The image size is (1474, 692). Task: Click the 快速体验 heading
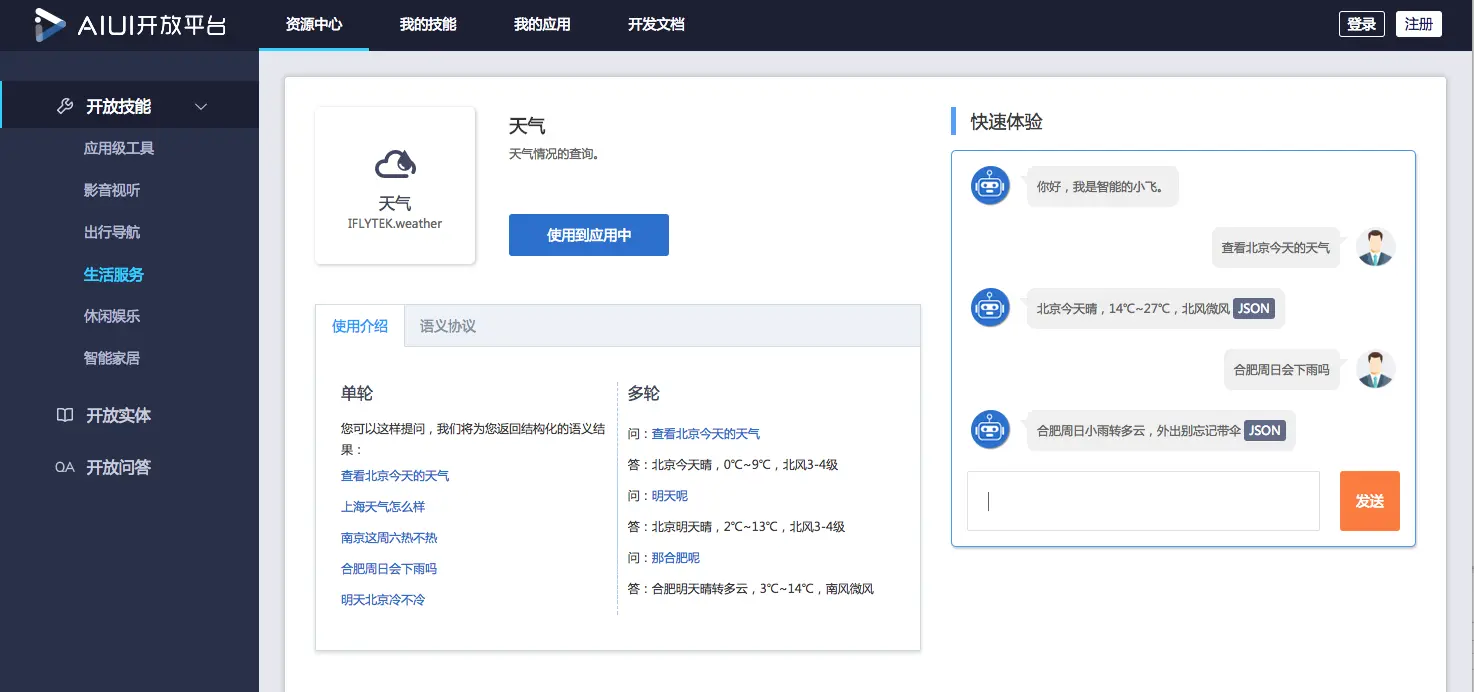point(1007,122)
